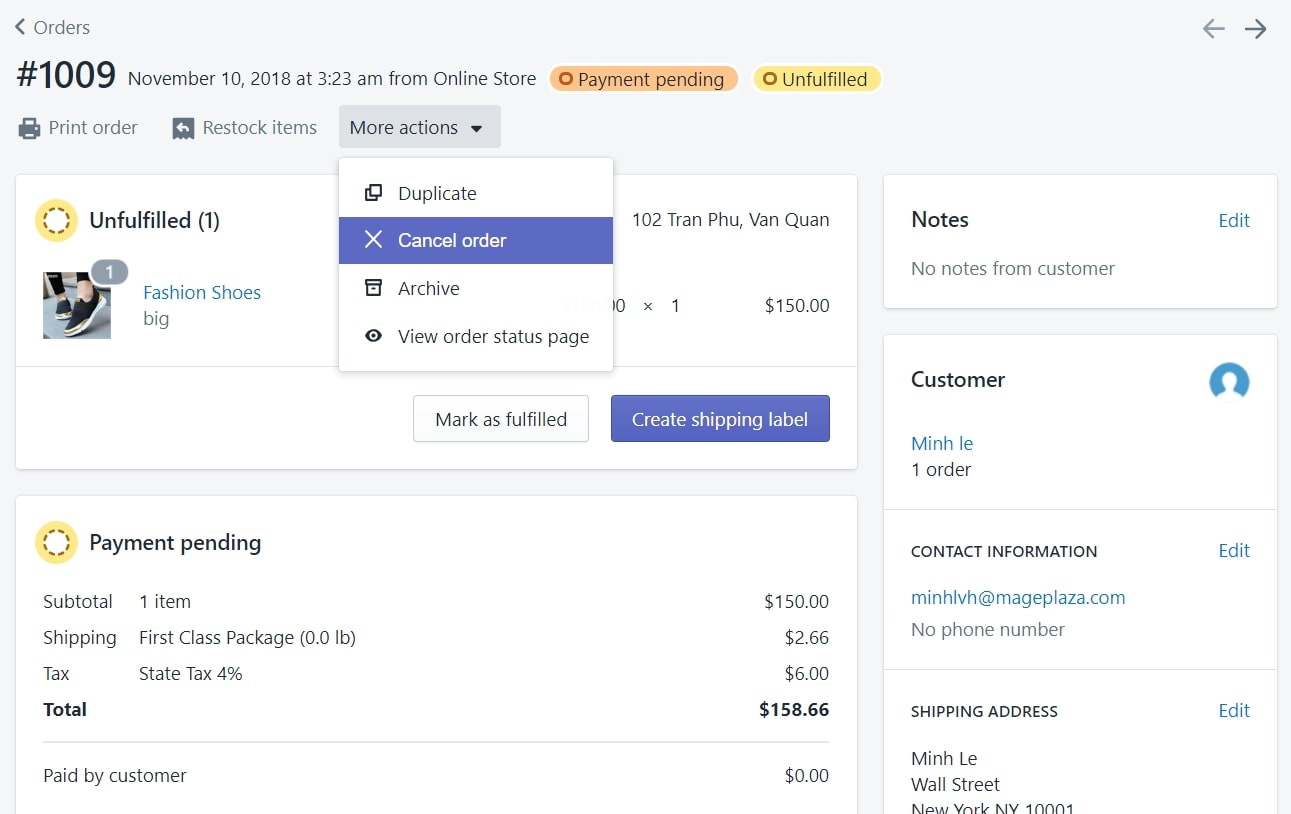Click the Payment pending status circle icon
The height and width of the screenshot is (814, 1291).
tap(56, 543)
